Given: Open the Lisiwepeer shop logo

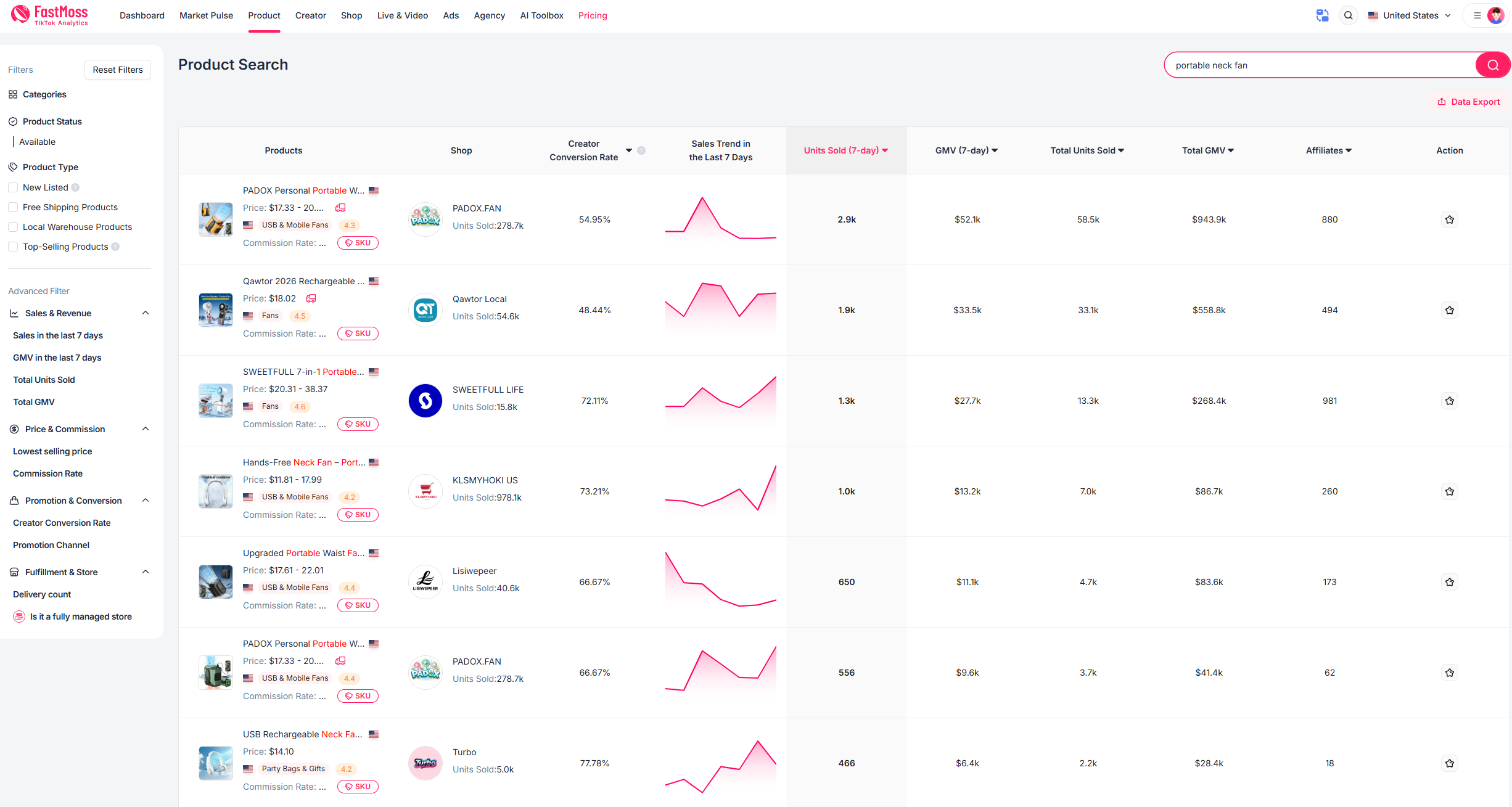Looking at the screenshot, I should point(425,582).
